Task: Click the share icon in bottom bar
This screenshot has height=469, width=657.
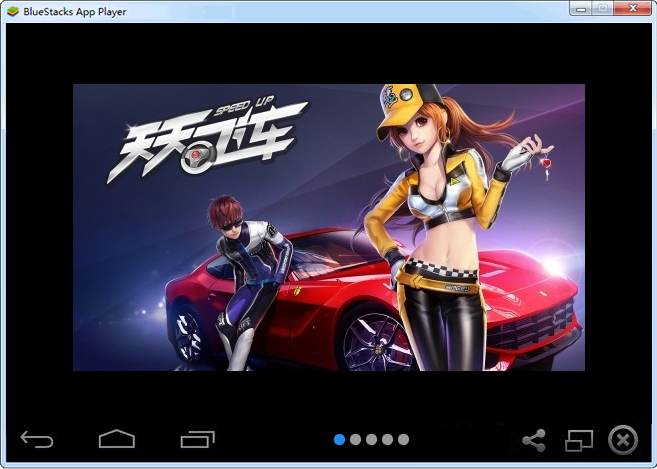Action: (x=534, y=439)
